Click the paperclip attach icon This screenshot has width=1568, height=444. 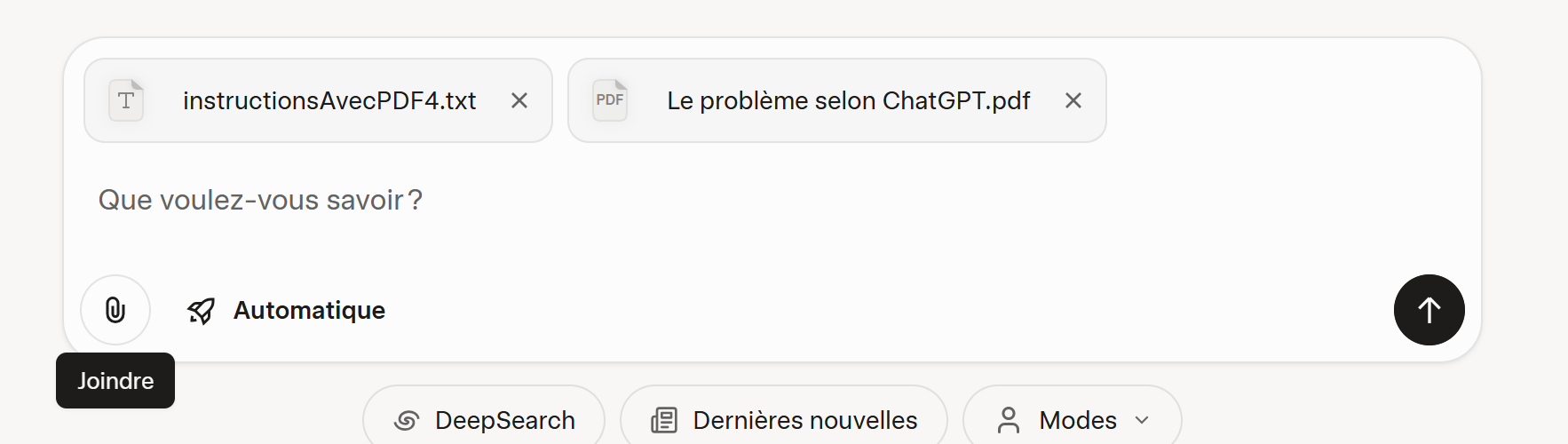click(x=115, y=310)
